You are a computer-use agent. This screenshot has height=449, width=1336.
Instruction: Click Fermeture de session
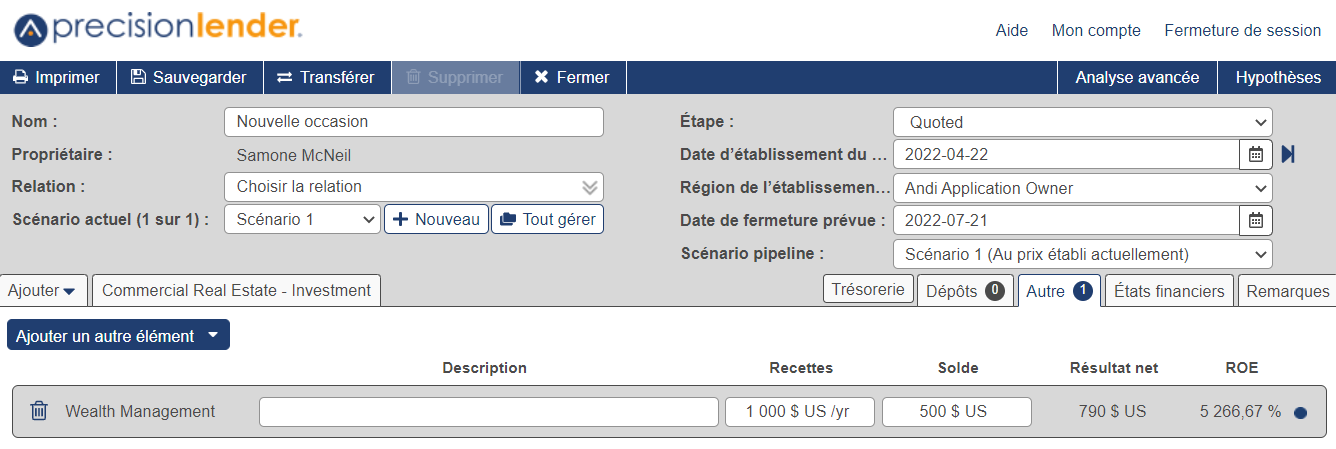pos(1243,31)
